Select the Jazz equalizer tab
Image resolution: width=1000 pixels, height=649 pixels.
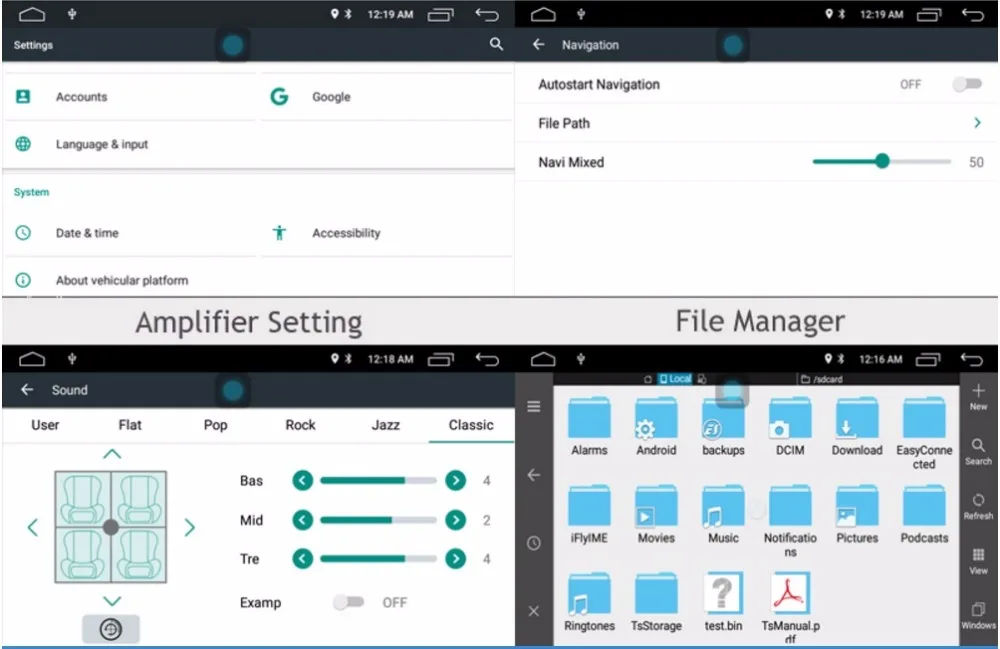point(386,425)
